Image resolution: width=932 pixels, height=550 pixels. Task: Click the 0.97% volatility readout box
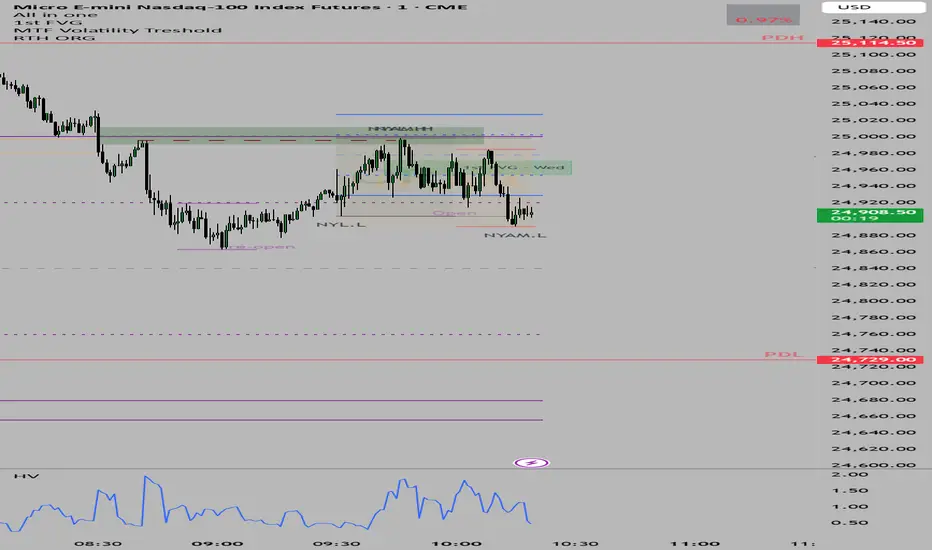click(763, 15)
